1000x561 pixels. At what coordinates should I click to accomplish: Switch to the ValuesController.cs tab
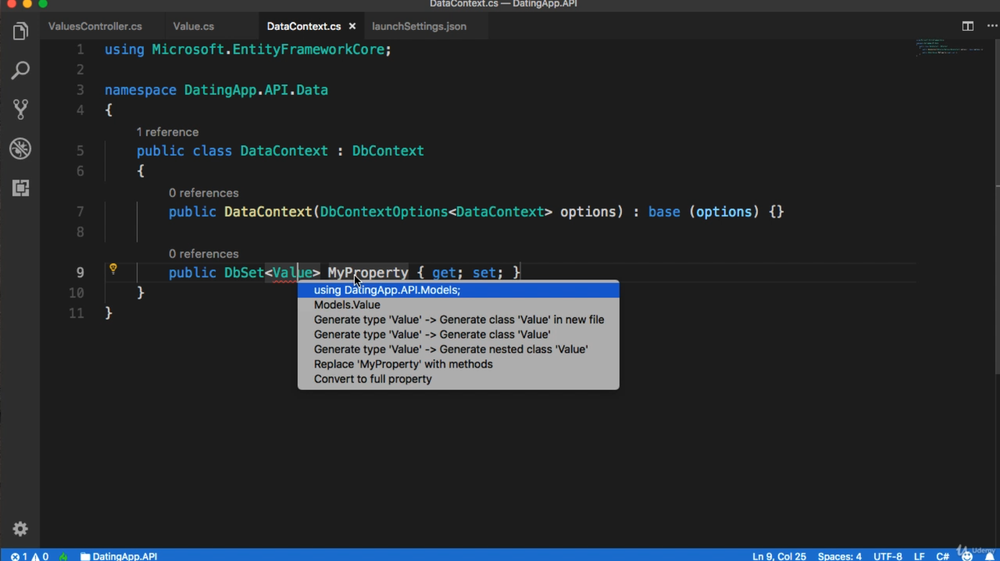[x=95, y=26]
